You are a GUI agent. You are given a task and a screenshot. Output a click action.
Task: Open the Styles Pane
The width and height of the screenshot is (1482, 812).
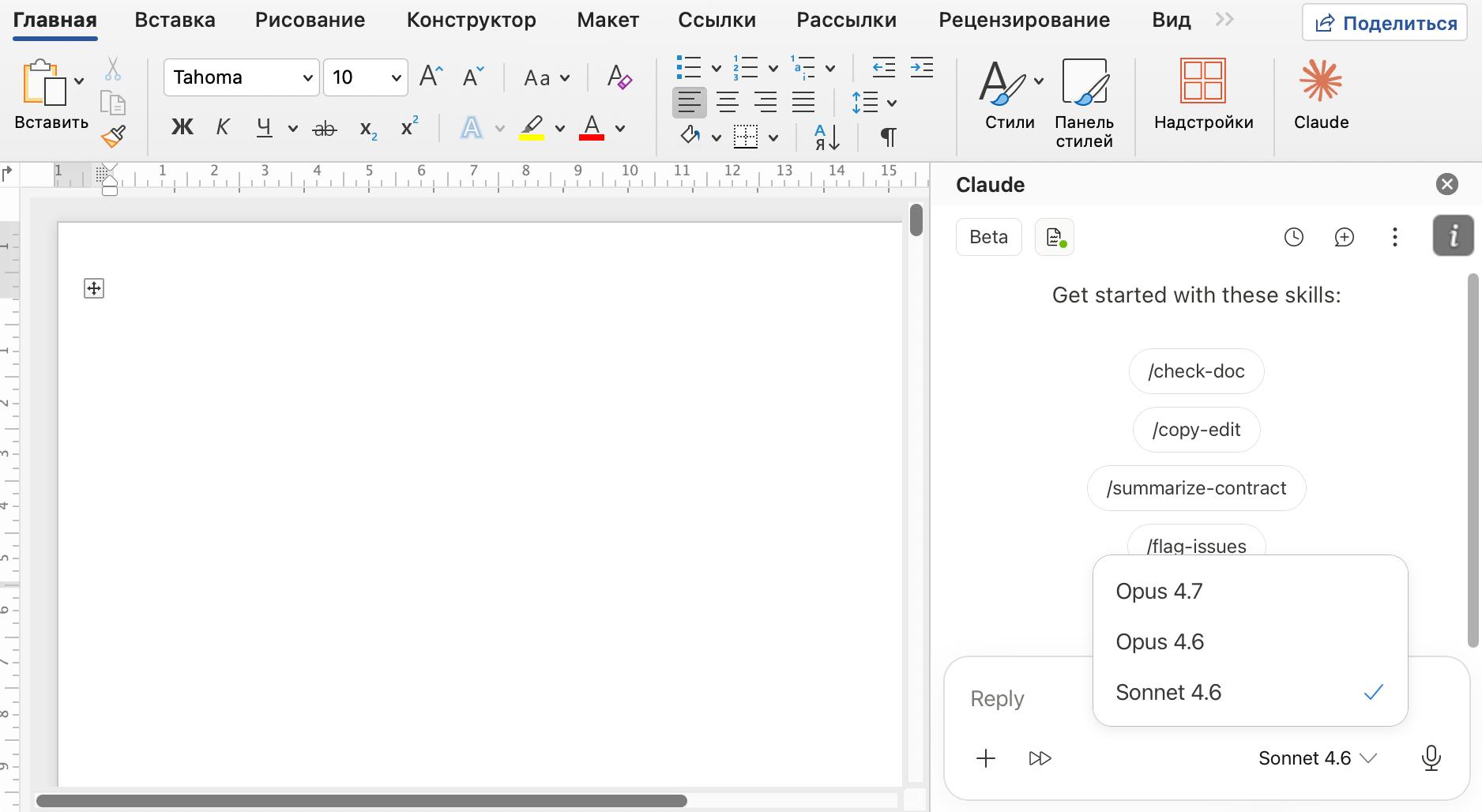[1084, 103]
